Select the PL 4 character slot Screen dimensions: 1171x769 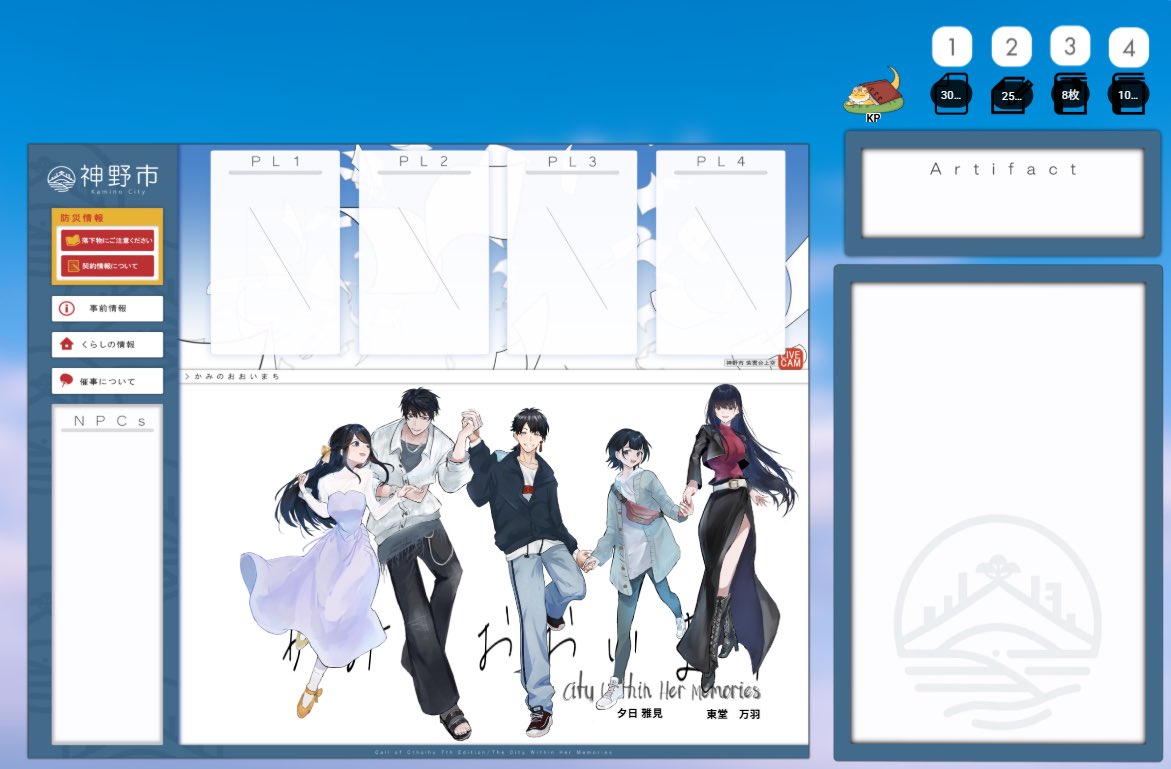click(x=721, y=252)
